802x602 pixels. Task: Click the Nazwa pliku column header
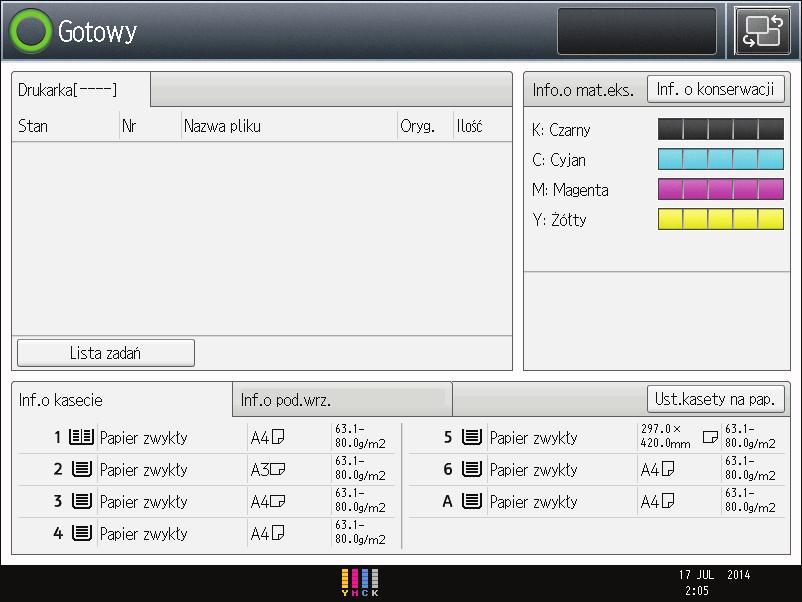[222, 126]
